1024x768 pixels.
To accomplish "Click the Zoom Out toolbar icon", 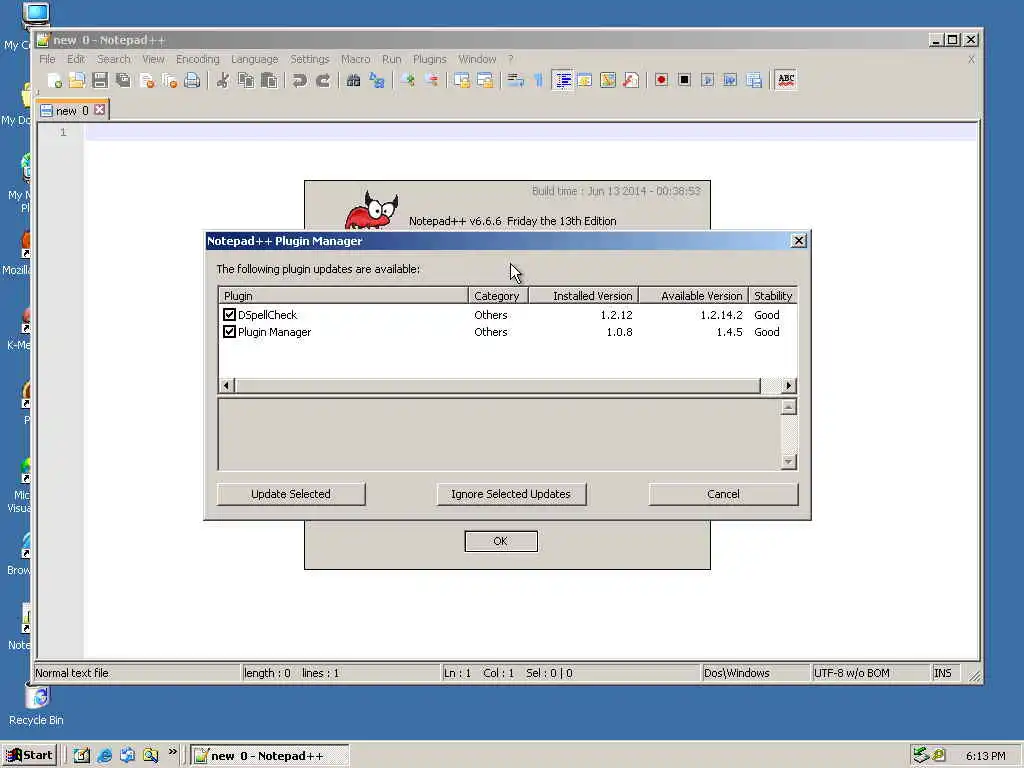I will point(431,80).
